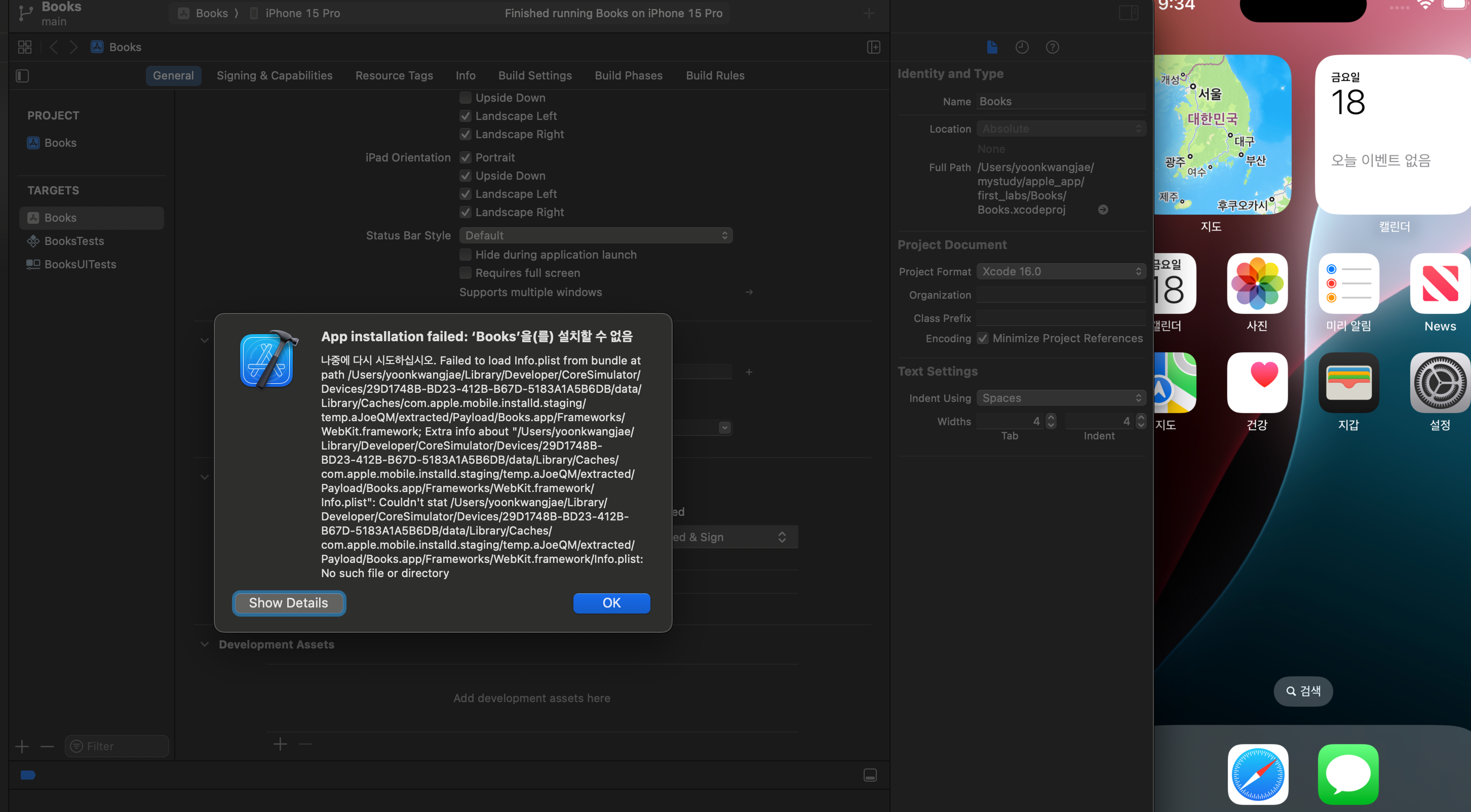Open Settings app in Simulator
This screenshot has width=1471, height=812.
click(x=1440, y=382)
